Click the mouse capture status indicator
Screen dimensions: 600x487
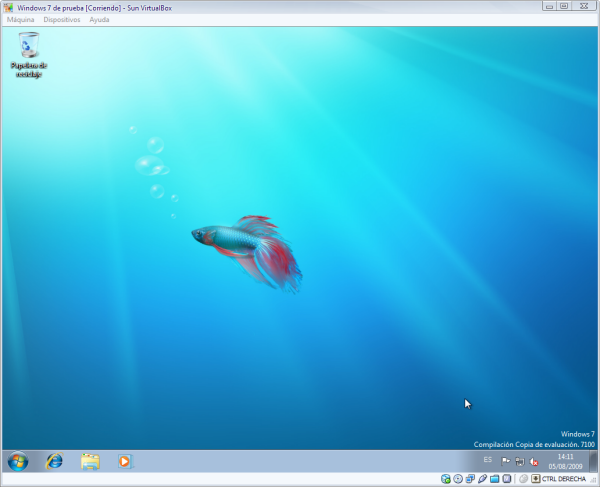click(523, 479)
